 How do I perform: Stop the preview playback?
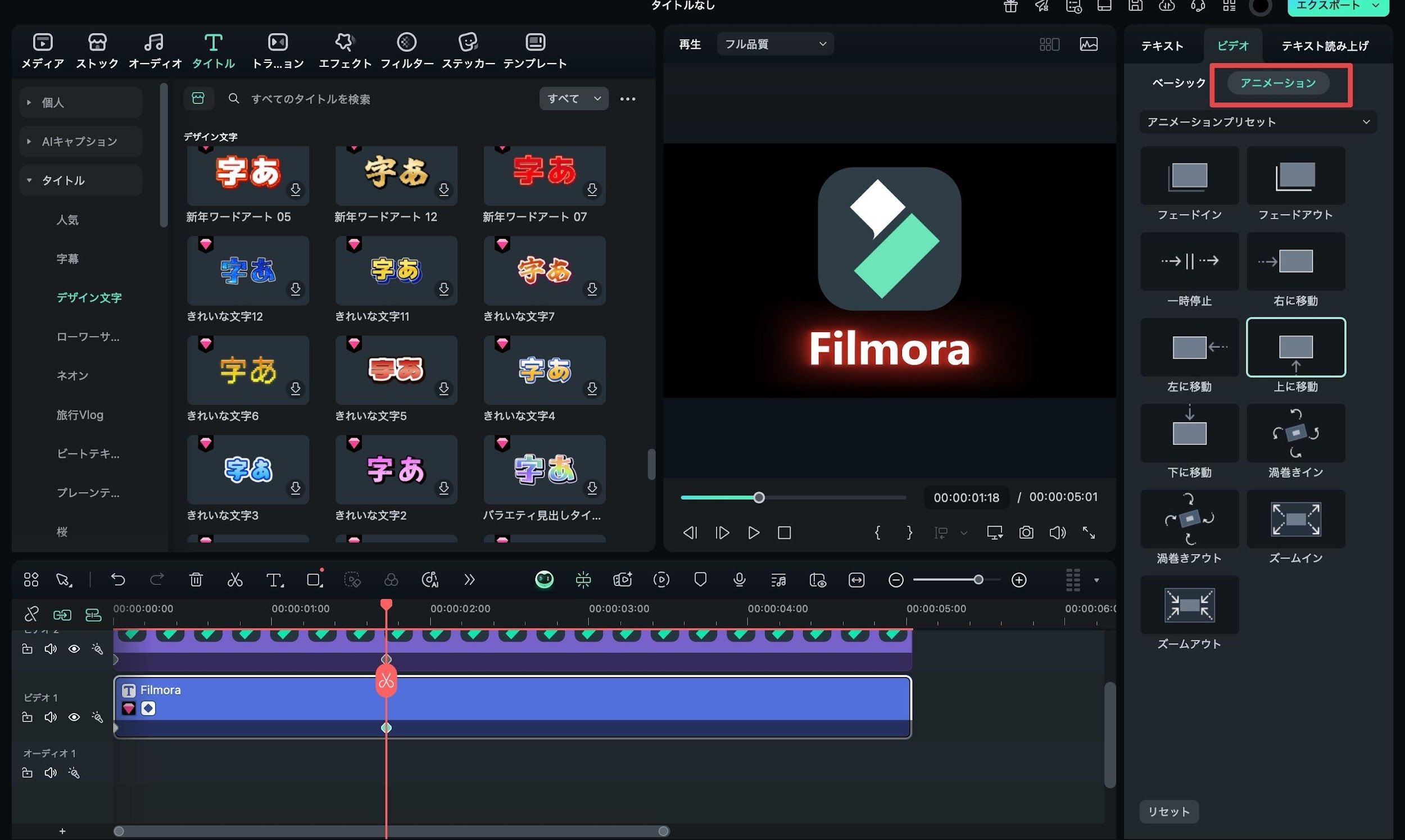click(784, 533)
